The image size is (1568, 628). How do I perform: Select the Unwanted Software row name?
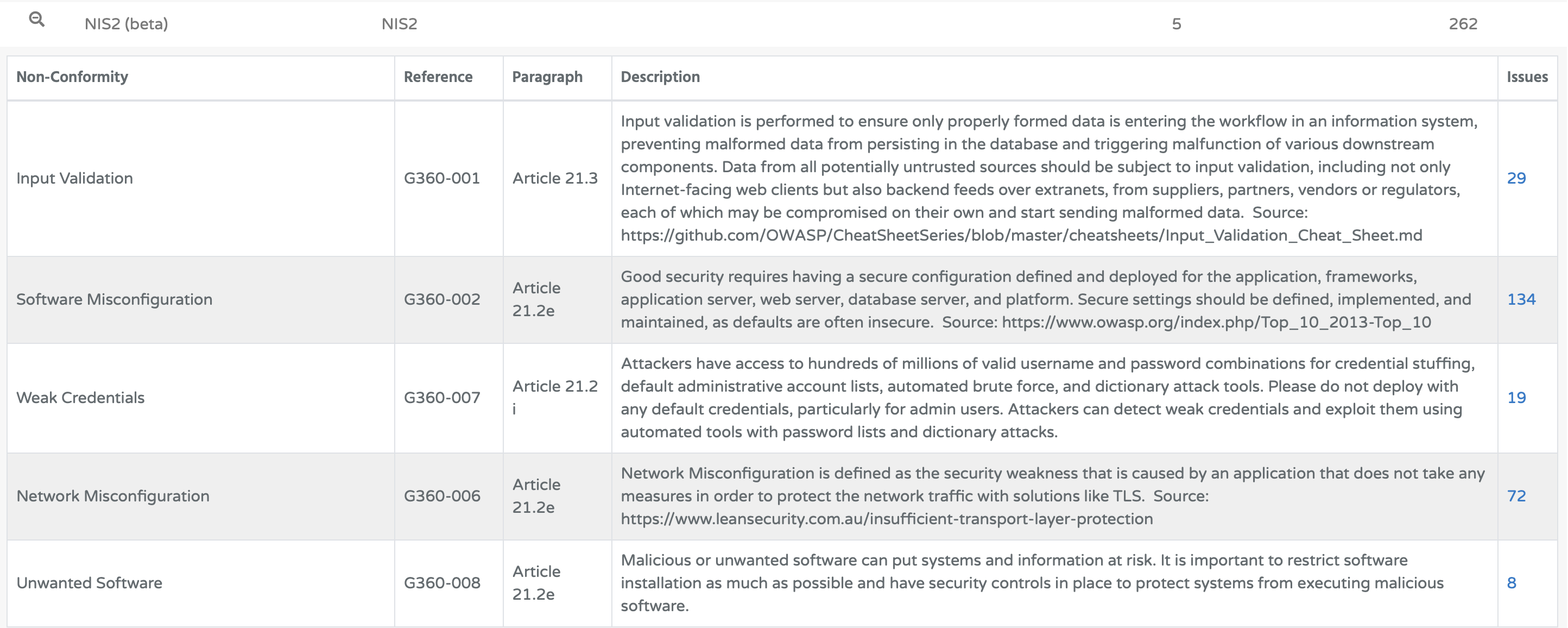point(89,583)
